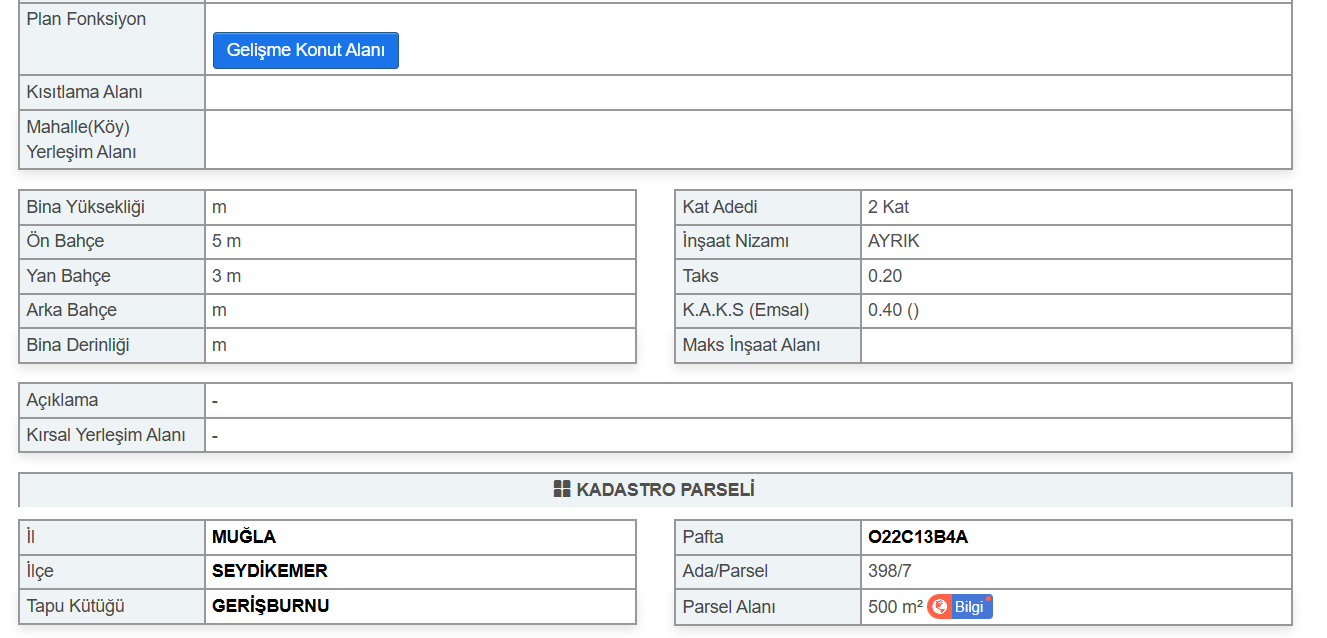Click the O22C13B4A Pafta code
Viewport: 1327px width, 638px height.
tap(918, 537)
